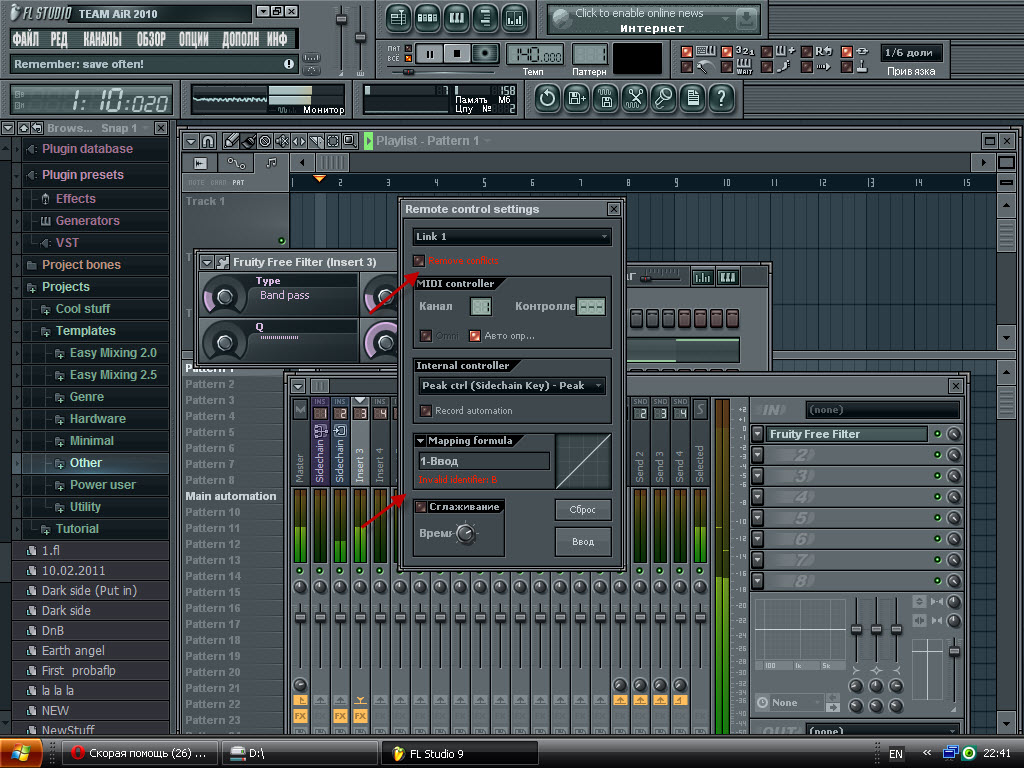1024x768 pixels.
Task: Open the ОБЗОР menu
Action: pyautogui.click(x=151, y=40)
